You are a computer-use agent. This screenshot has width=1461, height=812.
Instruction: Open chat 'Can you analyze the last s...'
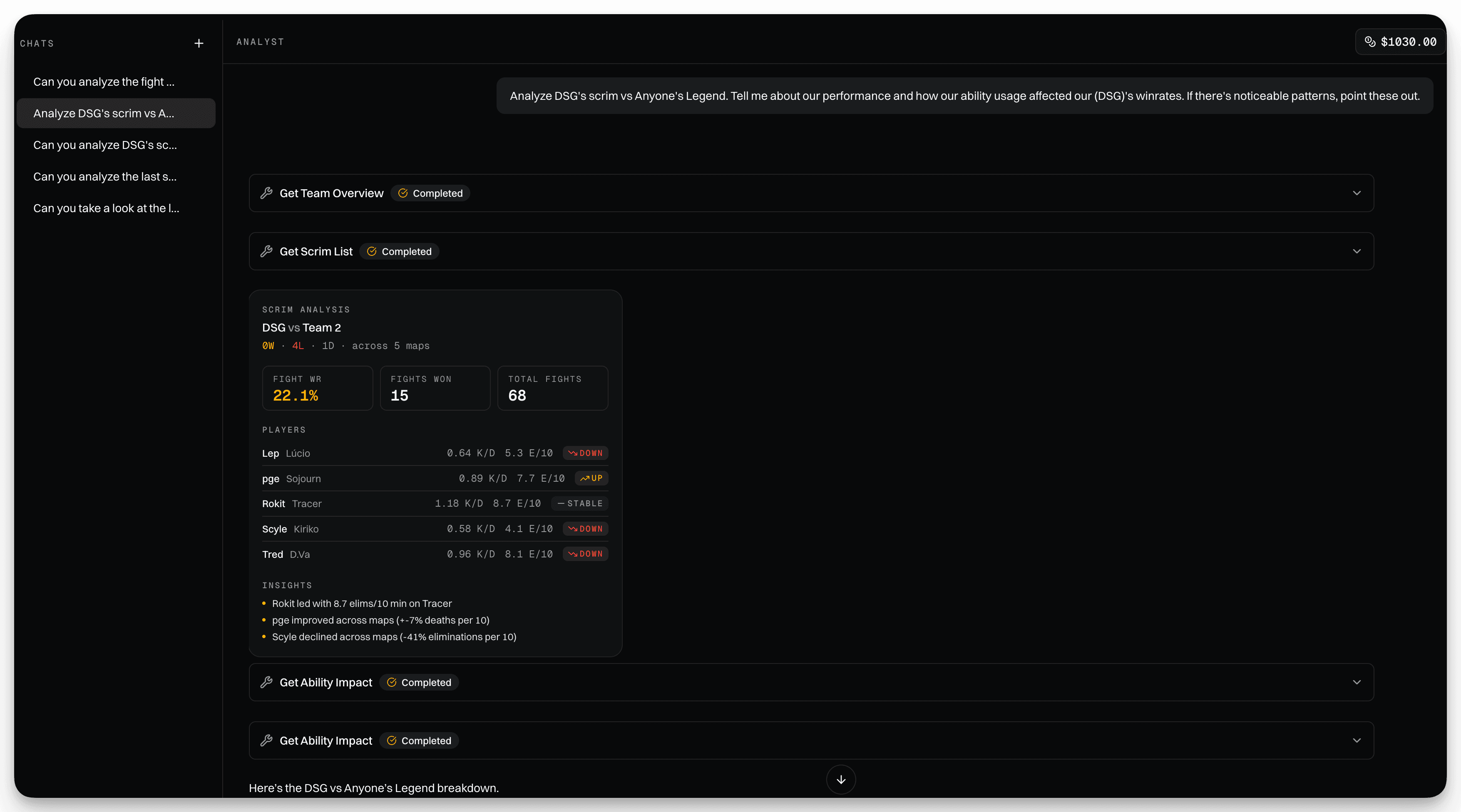coord(116,177)
